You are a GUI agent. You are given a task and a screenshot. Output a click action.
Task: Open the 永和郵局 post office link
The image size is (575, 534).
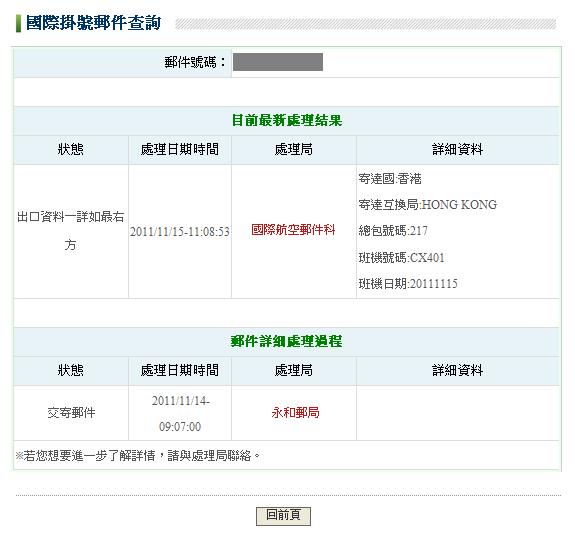point(295,413)
